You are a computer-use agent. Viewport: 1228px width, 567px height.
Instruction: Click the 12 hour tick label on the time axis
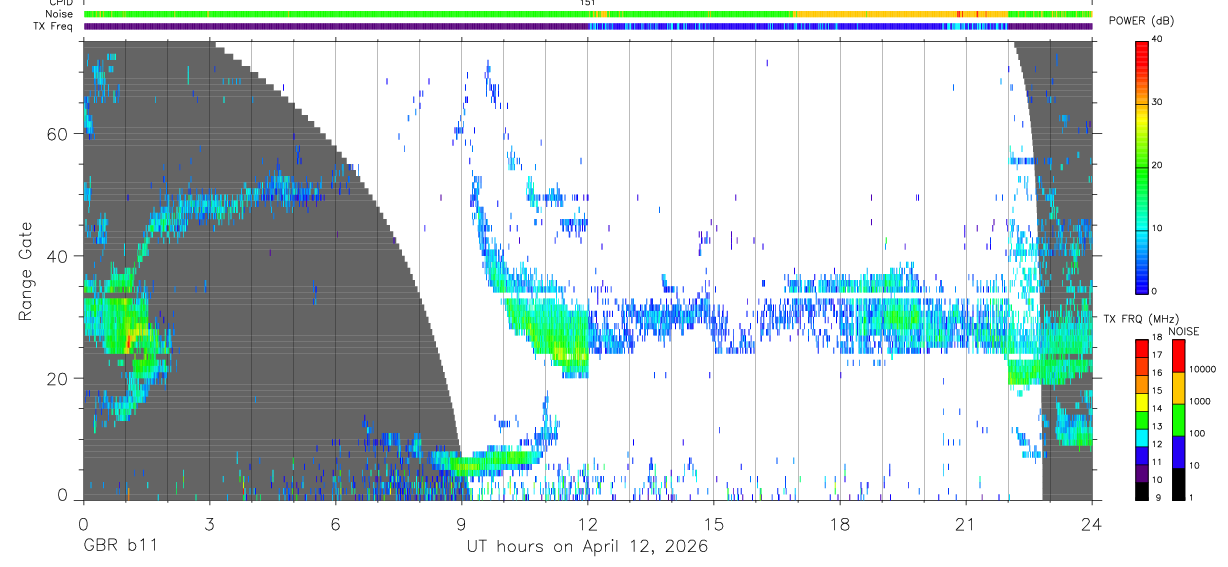[x=588, y=524]
